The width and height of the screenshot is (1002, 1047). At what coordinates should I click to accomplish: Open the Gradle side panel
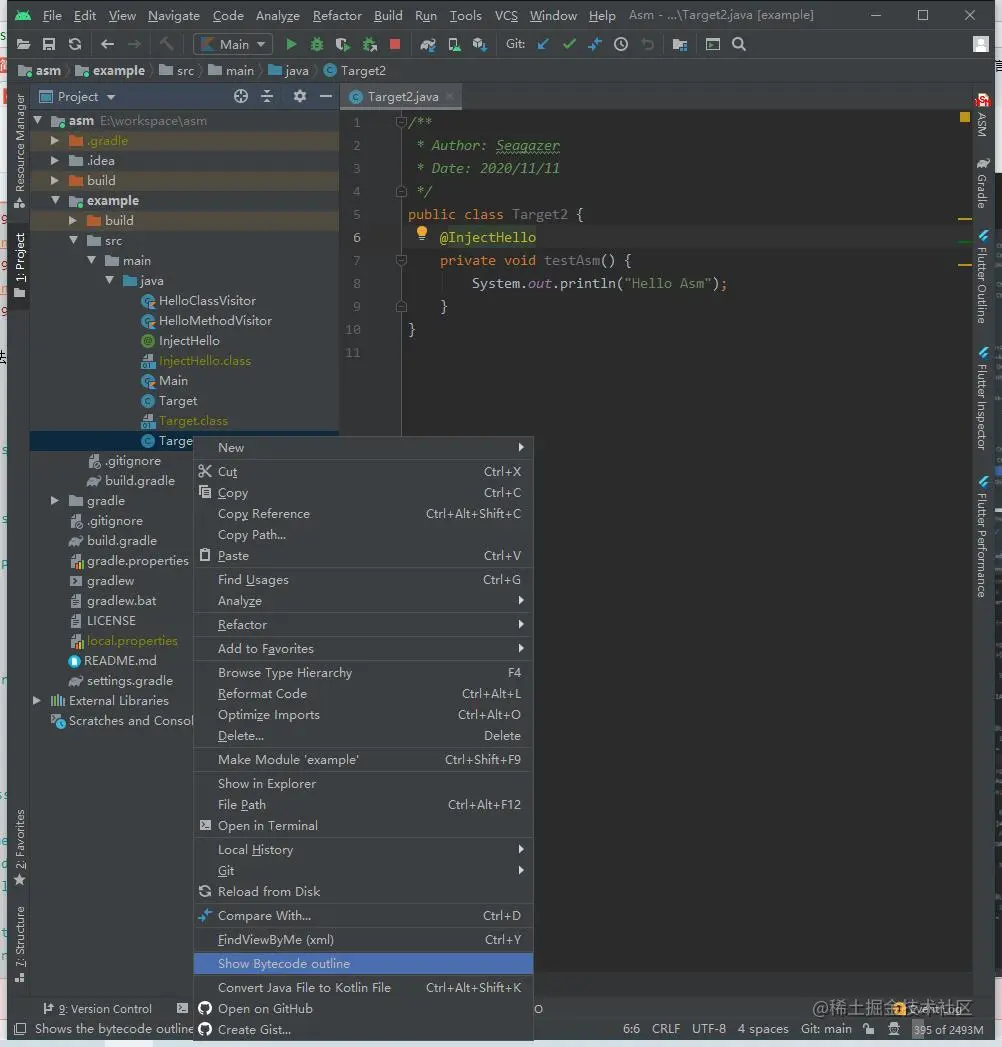coord(982,184)
